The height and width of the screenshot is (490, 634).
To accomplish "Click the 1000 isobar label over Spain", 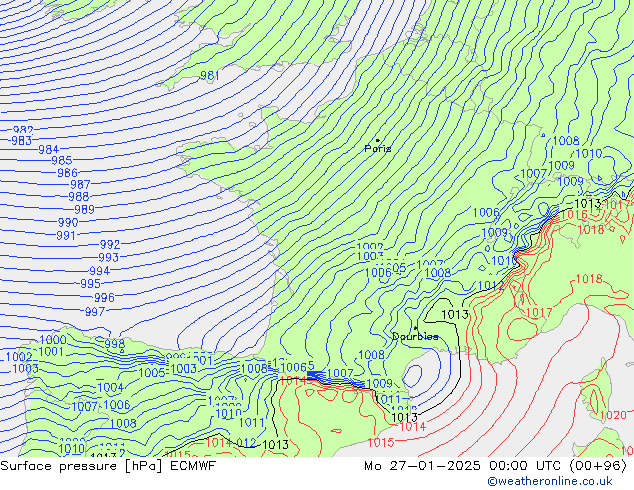I will pyautogui.click(x=53, y=340).
